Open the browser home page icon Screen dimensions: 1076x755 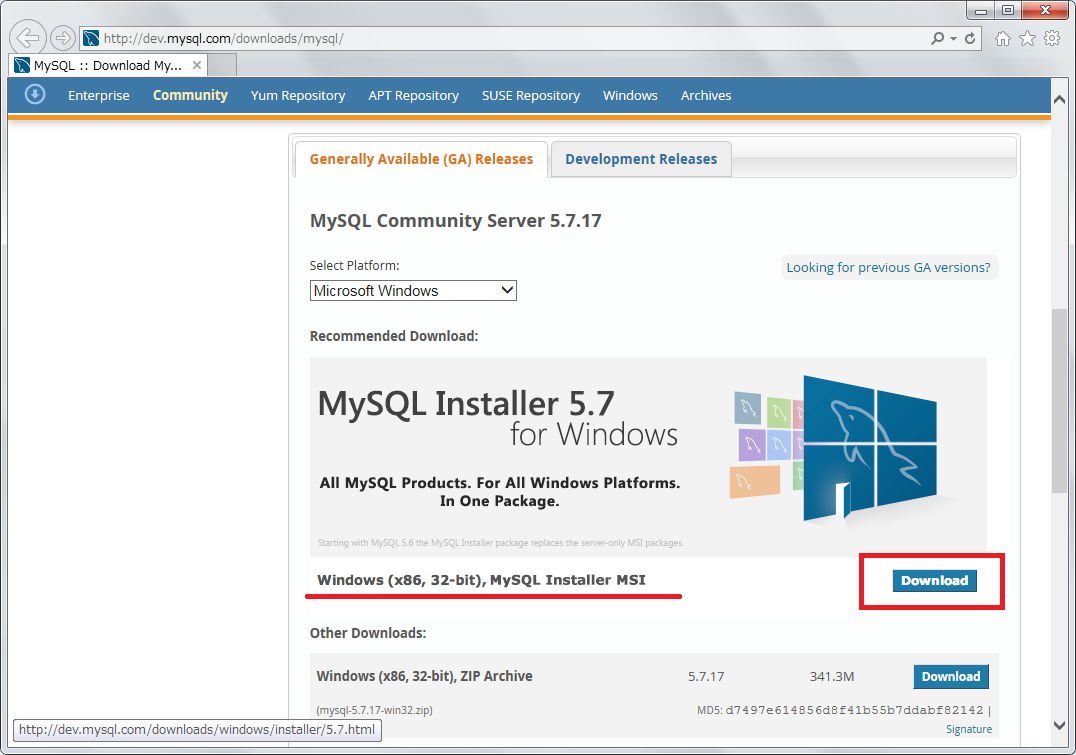tap(1003, 38)
